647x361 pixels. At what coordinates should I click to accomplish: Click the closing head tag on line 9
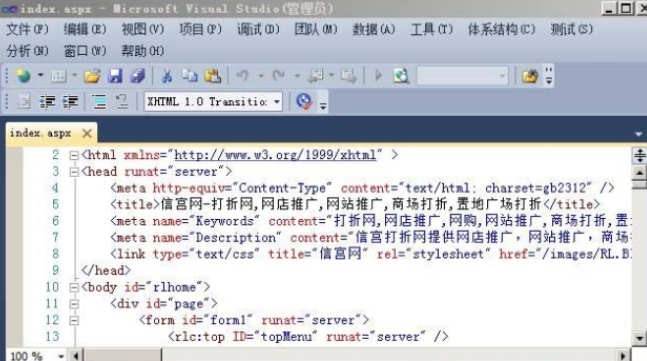[106, 271]
